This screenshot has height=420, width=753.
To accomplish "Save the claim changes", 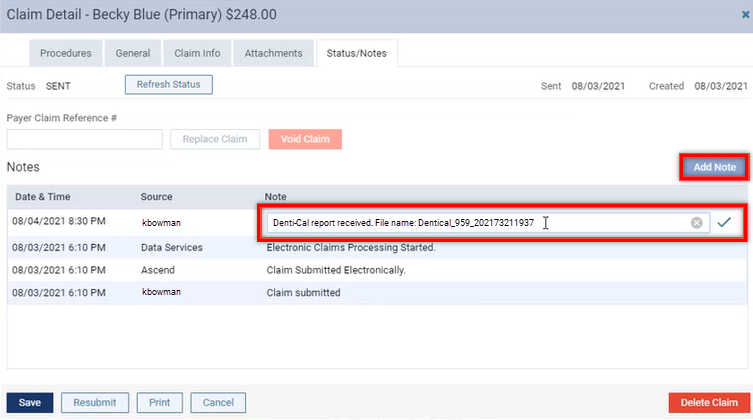I will [x=30, y=402].
